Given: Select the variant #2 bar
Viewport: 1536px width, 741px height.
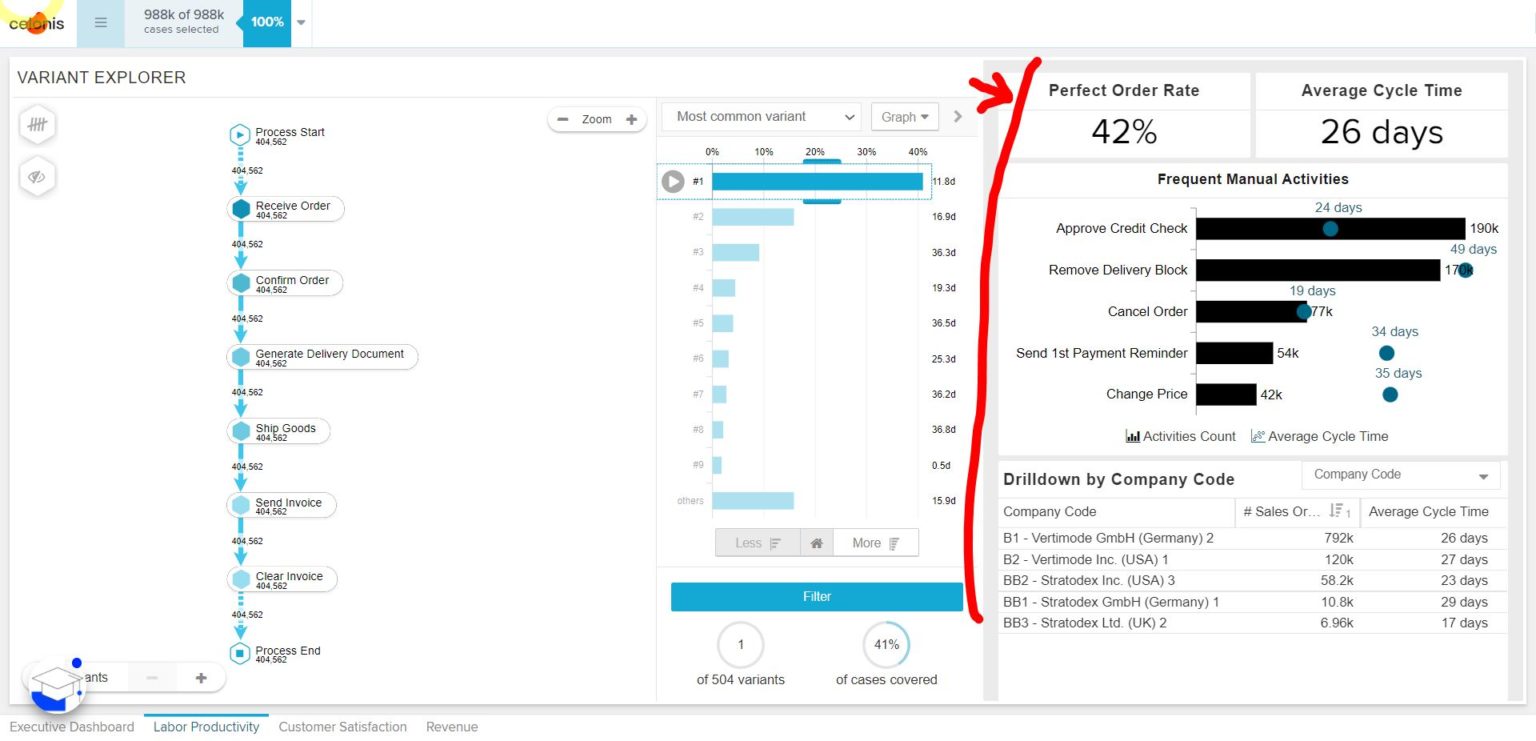Looking at the screenshot, I should tap(752, 217).
